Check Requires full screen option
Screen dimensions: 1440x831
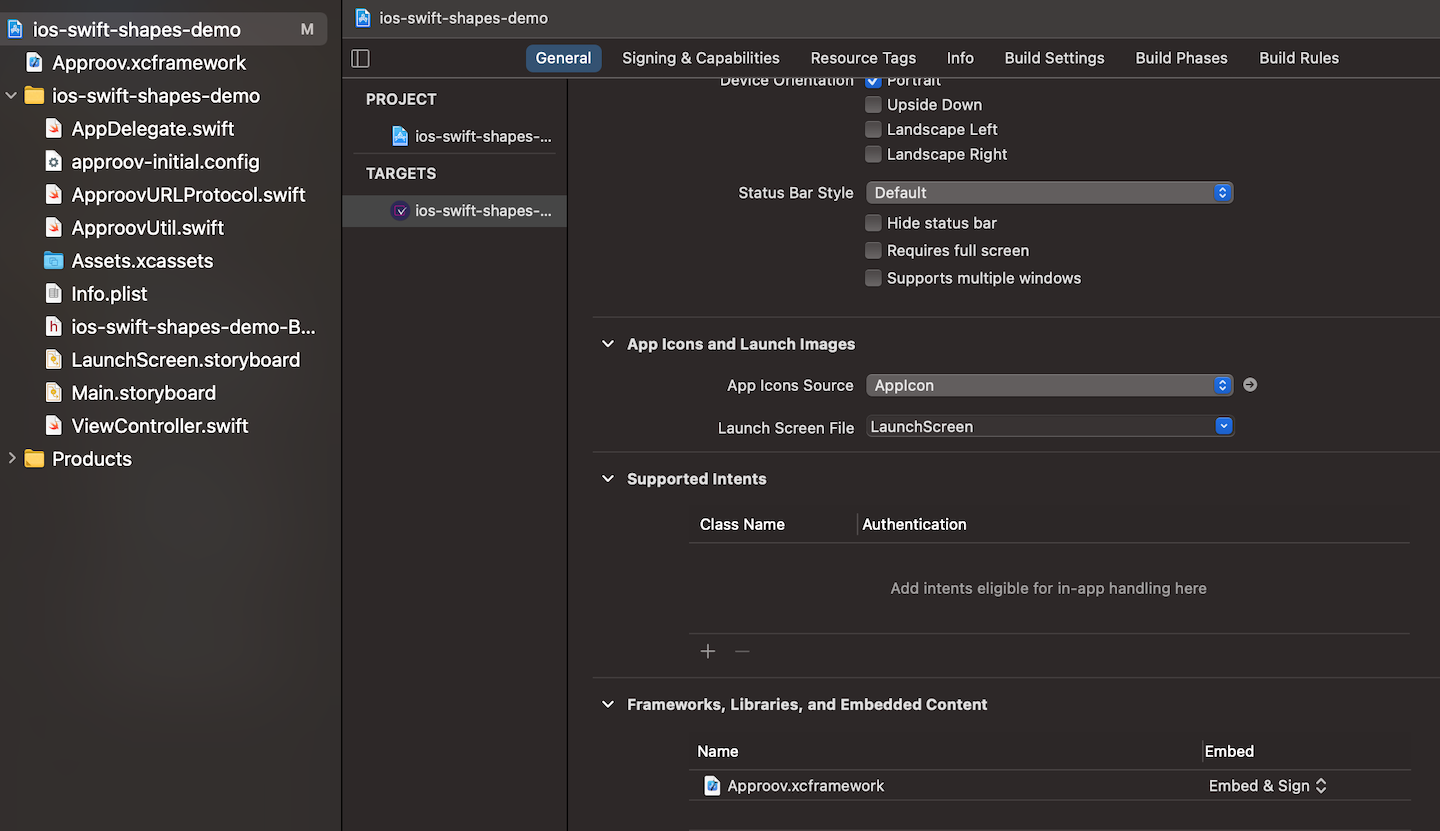[x=873, y=250]
